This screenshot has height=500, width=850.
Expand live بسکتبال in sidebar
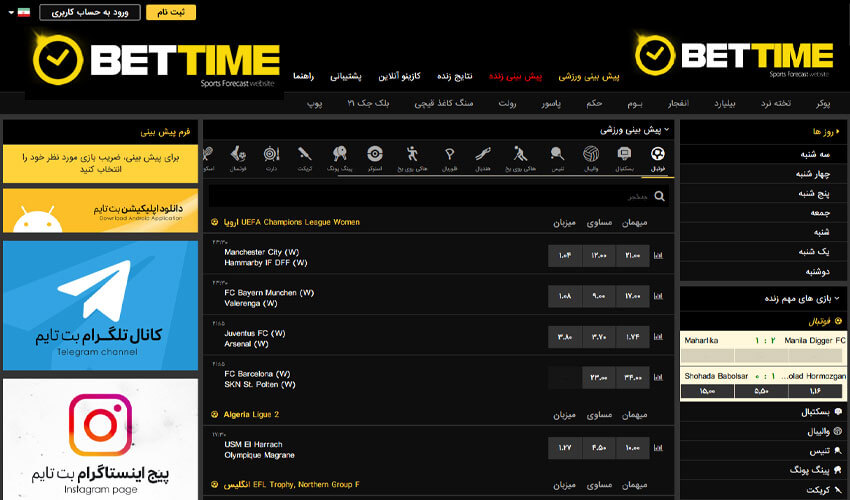click(821, 412)
